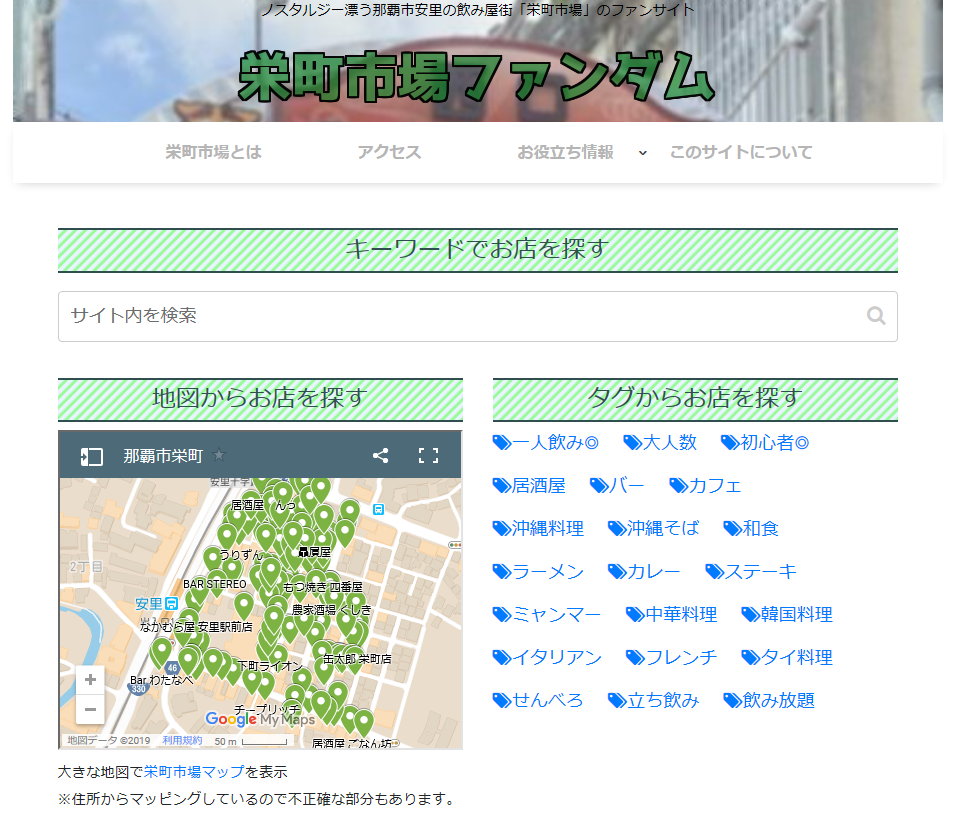Click the bus stop icon on map

pos(378,509)
